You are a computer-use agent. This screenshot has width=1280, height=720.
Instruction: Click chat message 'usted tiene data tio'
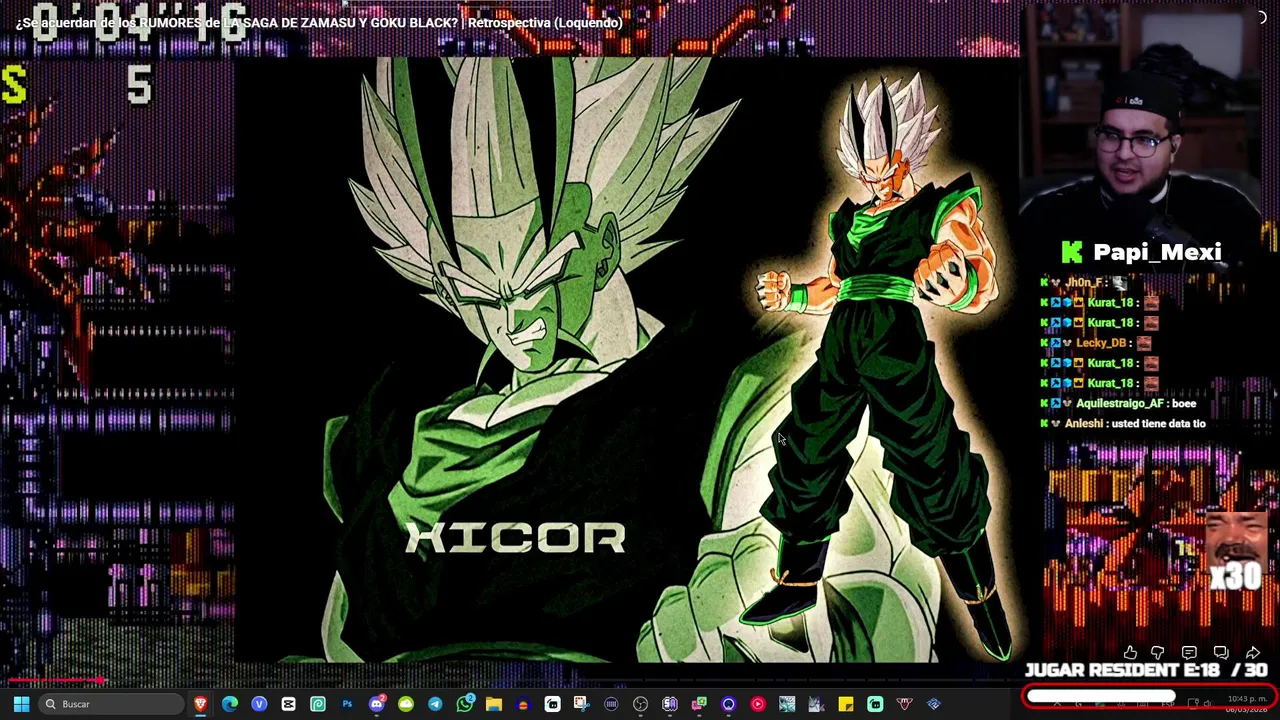pyautogui.click(x=1158, y=424)
